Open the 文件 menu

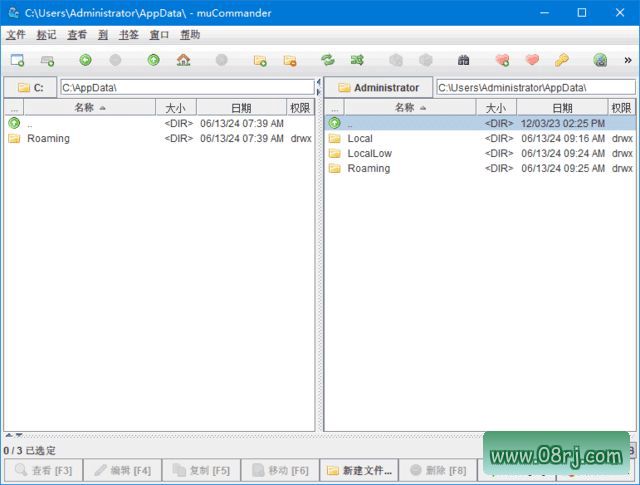point(16,35)
